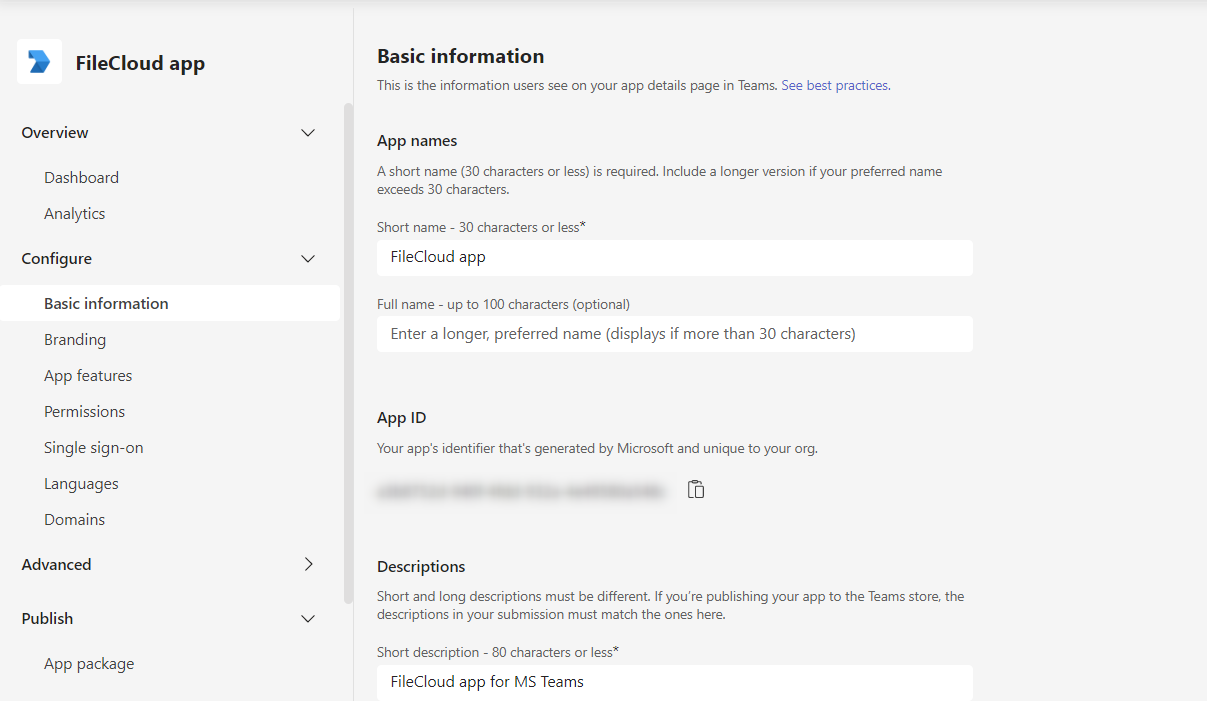Open App package under Publish
Image resolution: width=1207 pixels, height=701 pixels.
[x=89, y=664]
